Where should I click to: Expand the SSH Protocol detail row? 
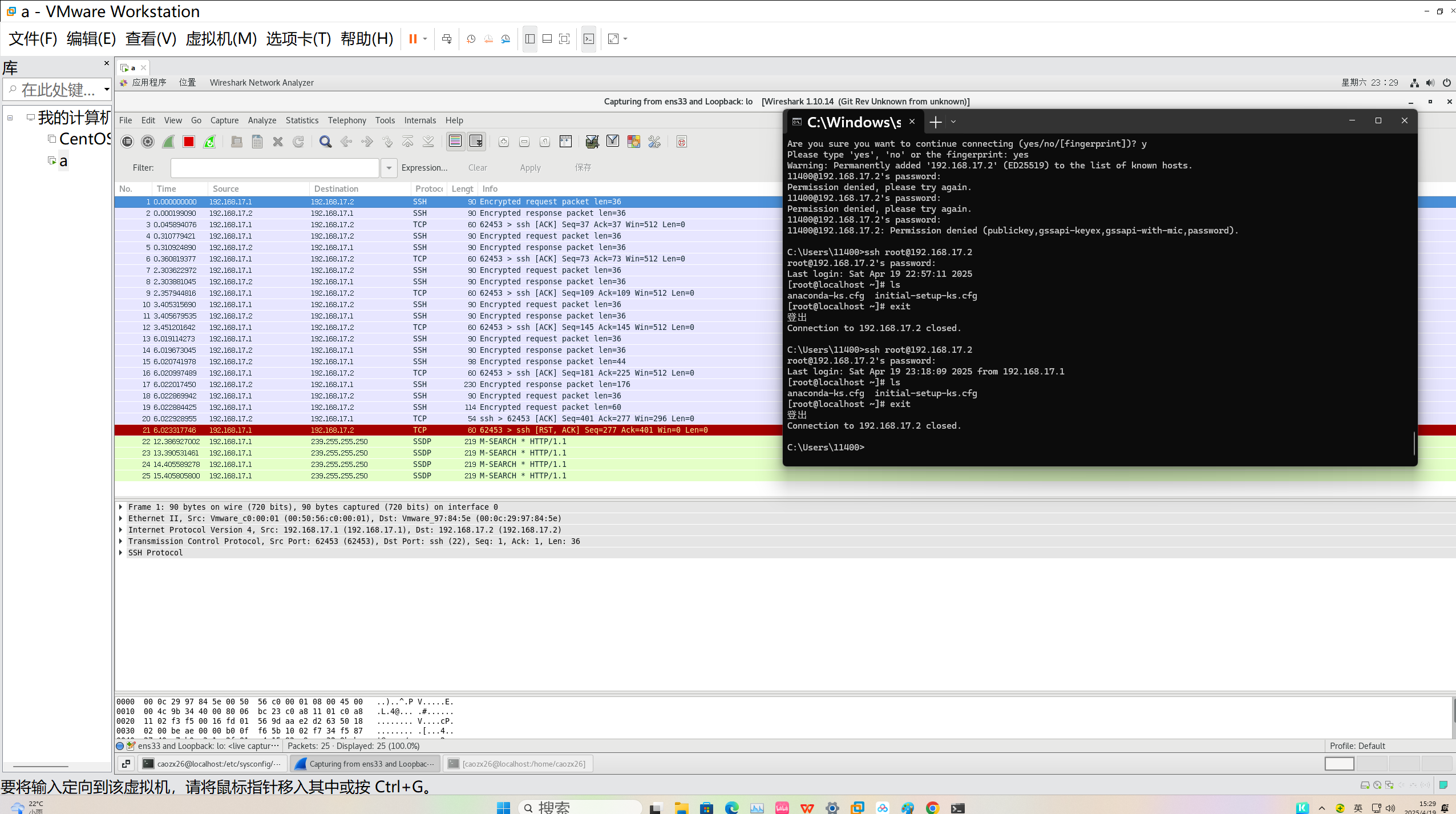coord(121,553)
